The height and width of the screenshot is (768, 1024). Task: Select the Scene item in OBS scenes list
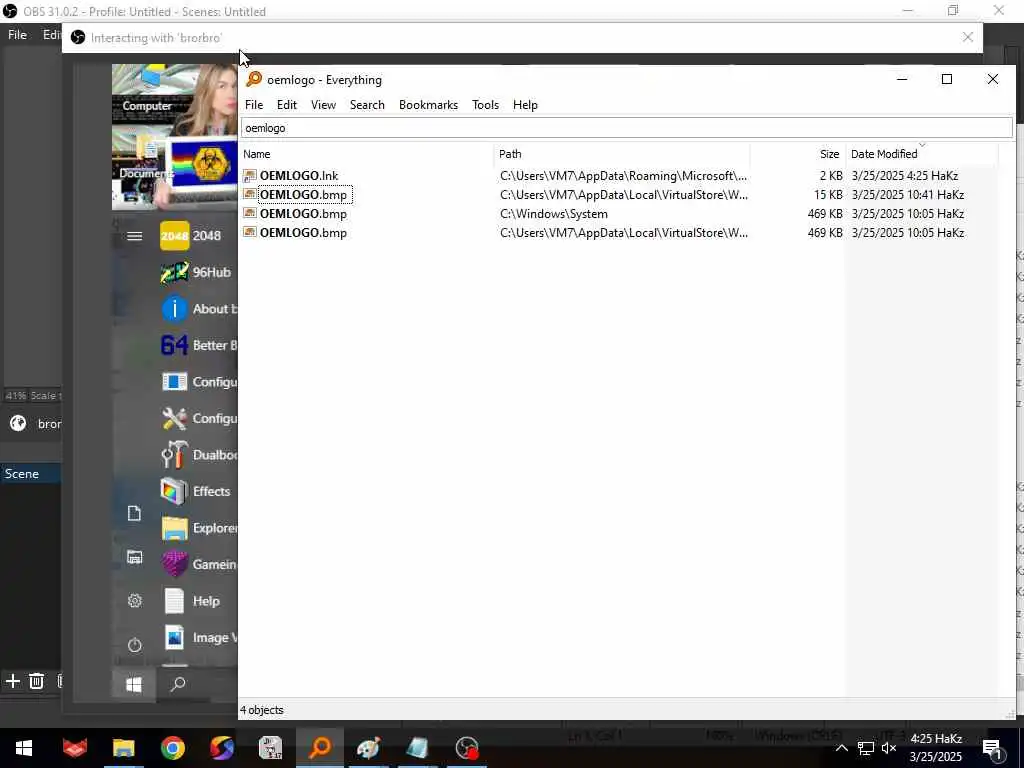31,473
